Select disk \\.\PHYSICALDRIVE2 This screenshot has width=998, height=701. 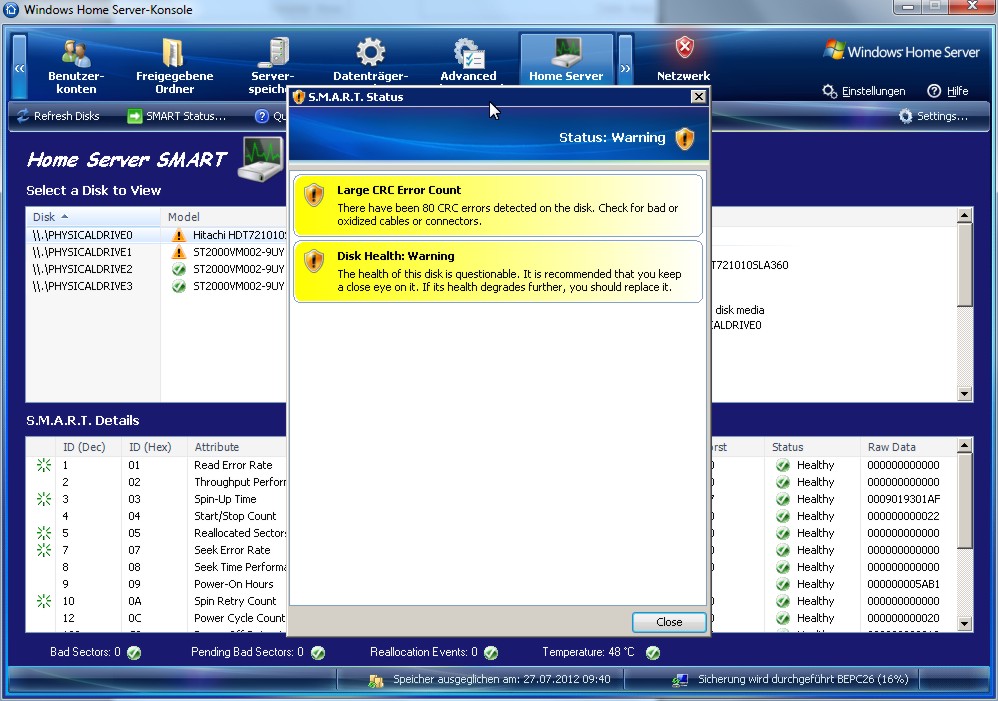(83, 269)
